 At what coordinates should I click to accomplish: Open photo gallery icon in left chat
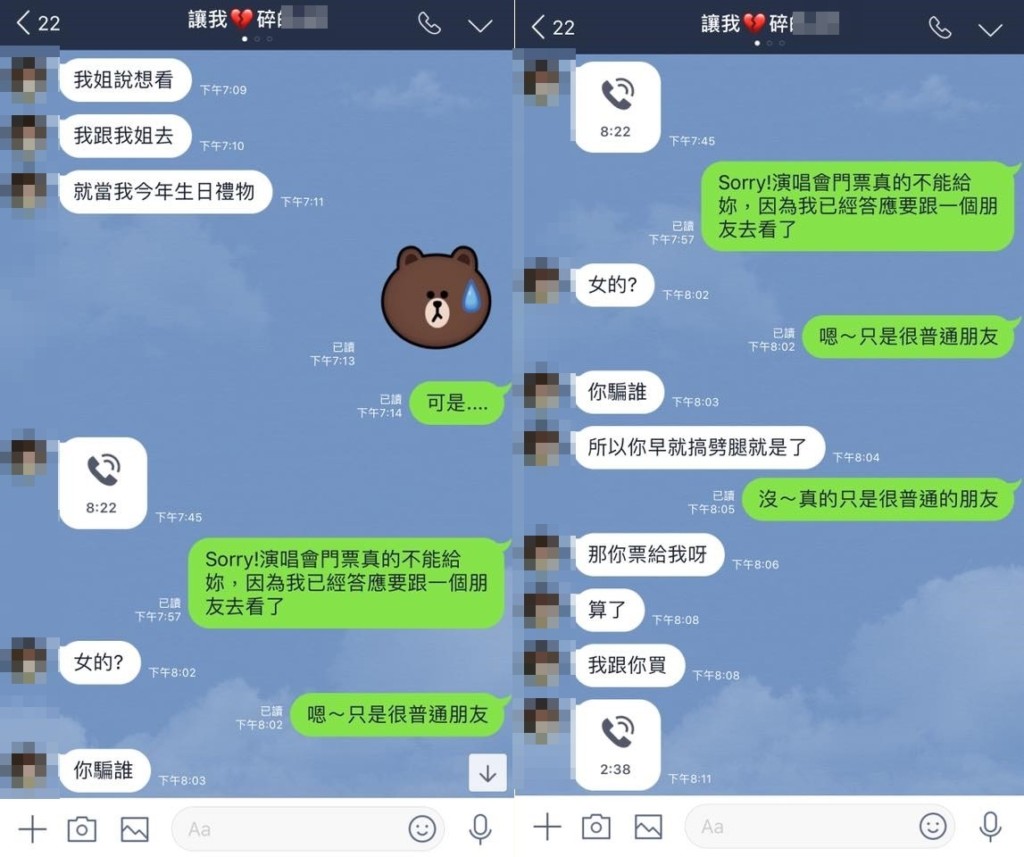pyautogui.click(x=135, y=830)
